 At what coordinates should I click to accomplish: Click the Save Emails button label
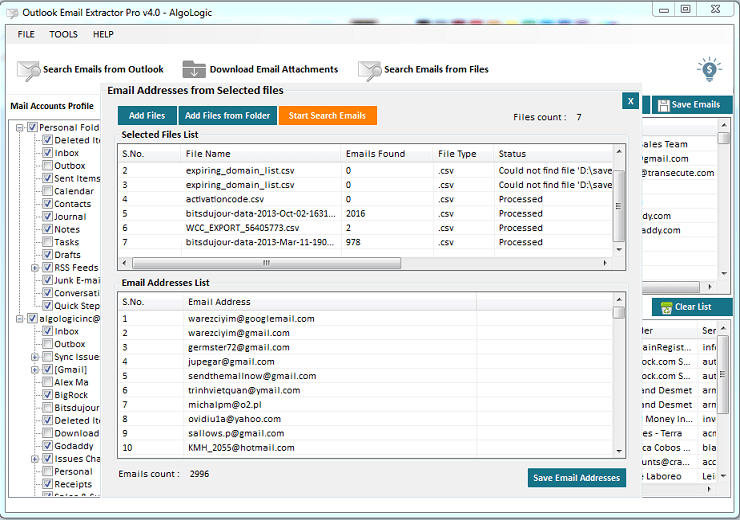(696, 105)
